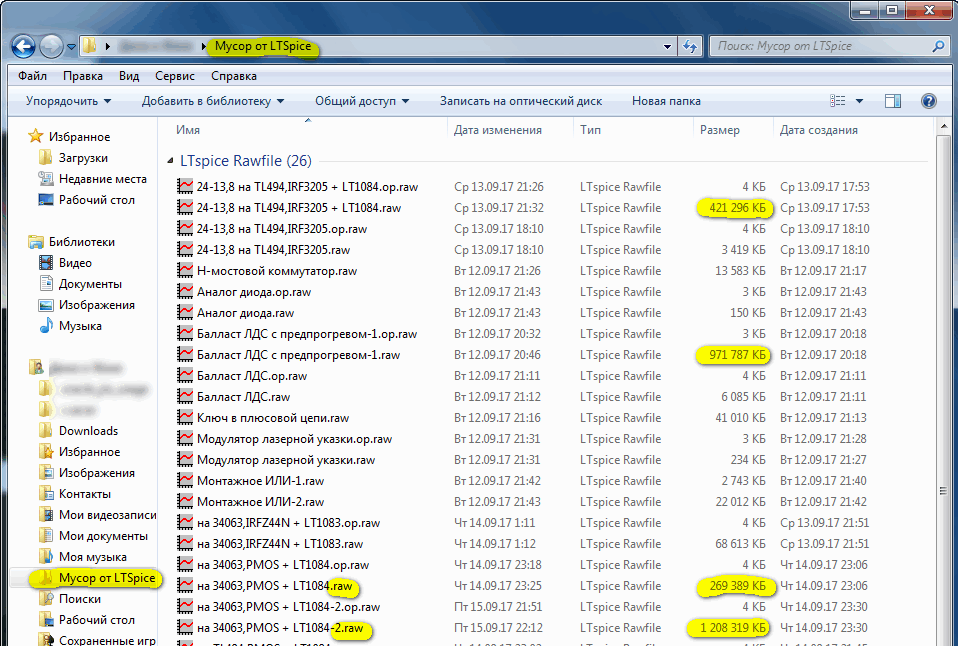This screenshot has width=958, height=646.
Task: Click the folder icon in the address bar
Action: [90, 46]
